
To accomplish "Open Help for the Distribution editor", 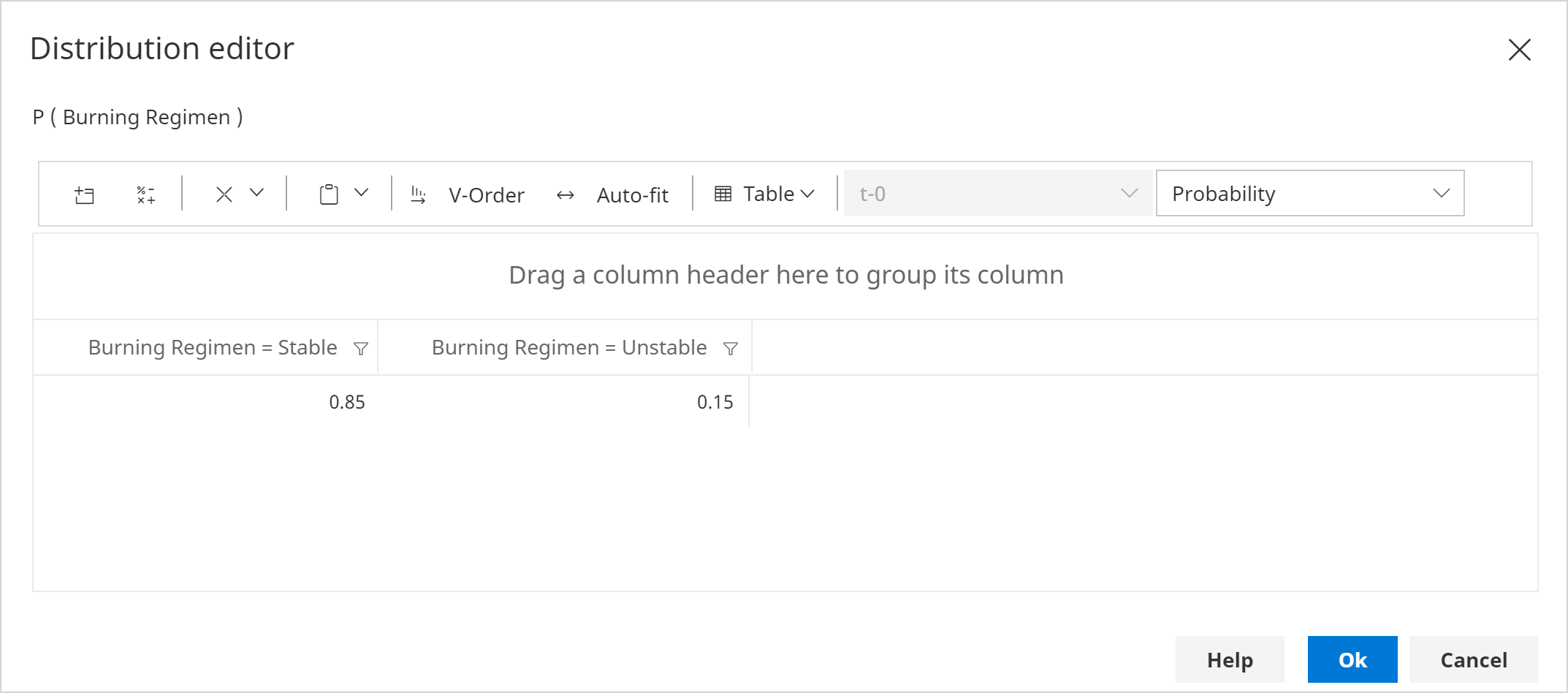I will [x=1229, y=659].
